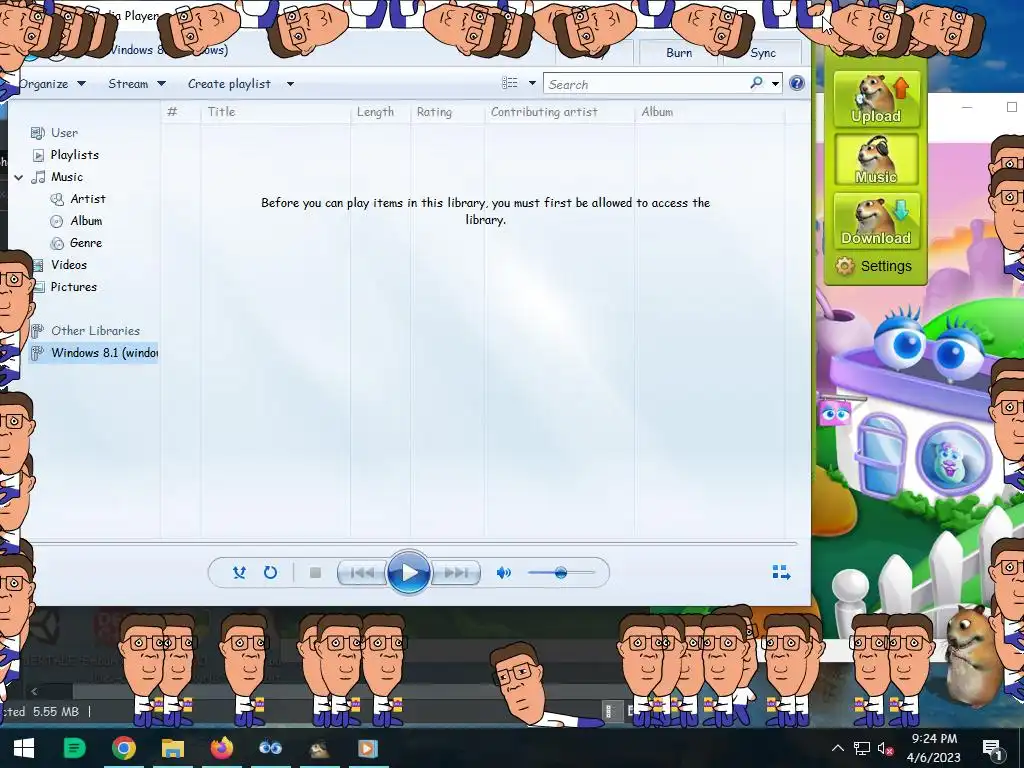Skip to previous track

tap(362, 573)
